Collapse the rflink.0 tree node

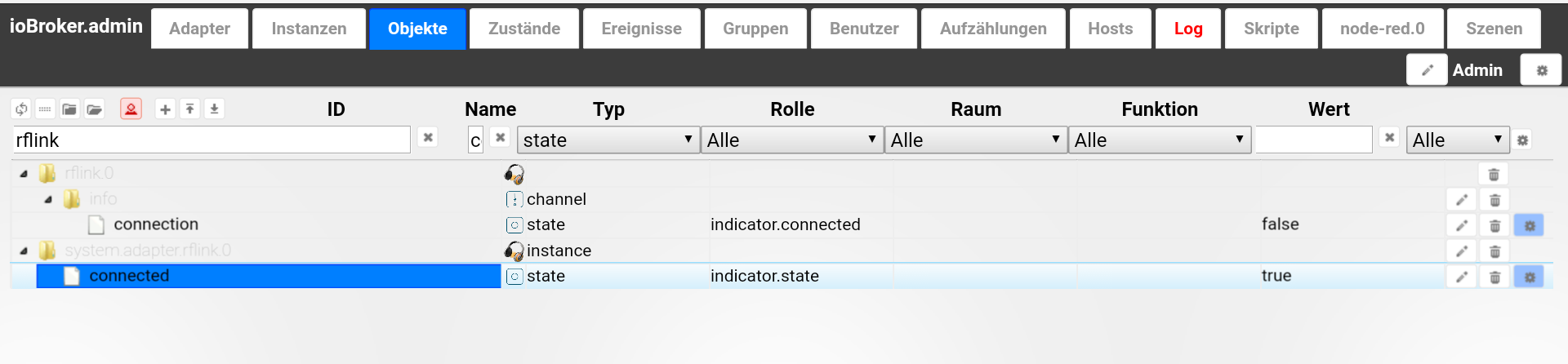pyautogui.click(x=24, y=174)
